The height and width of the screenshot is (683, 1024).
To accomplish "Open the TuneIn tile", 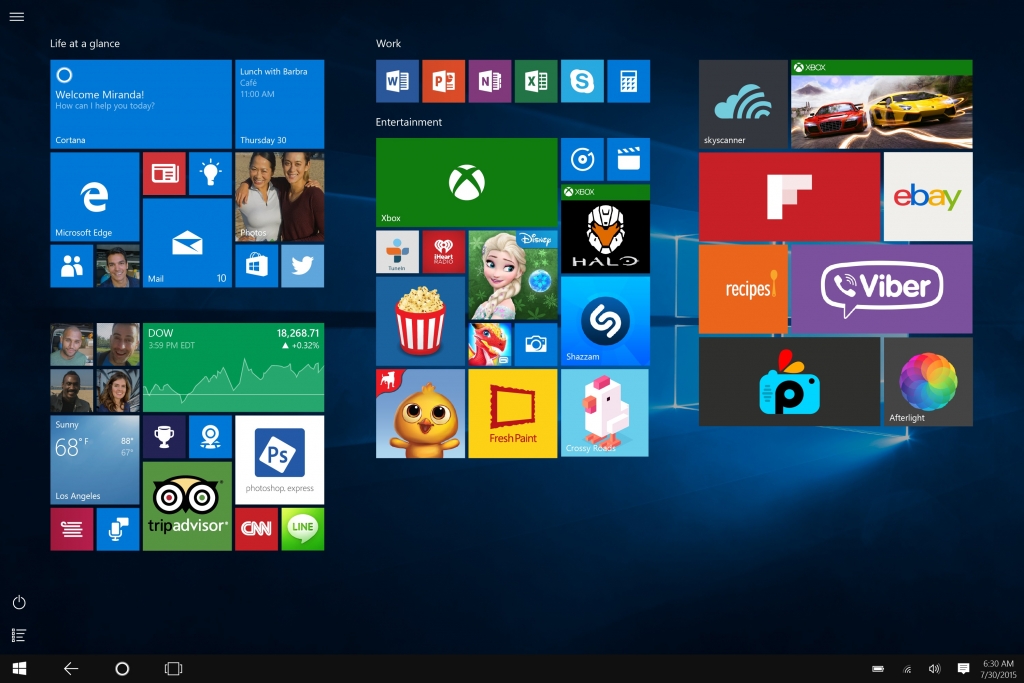I will coord(397,251).
